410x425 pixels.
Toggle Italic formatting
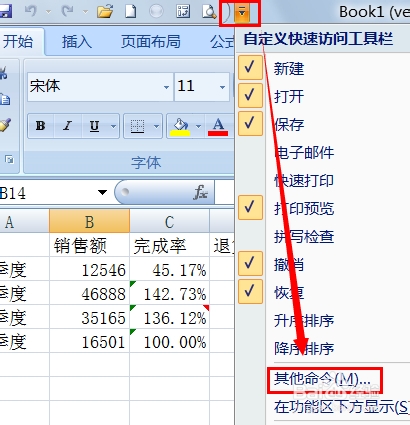click(68, 126)
